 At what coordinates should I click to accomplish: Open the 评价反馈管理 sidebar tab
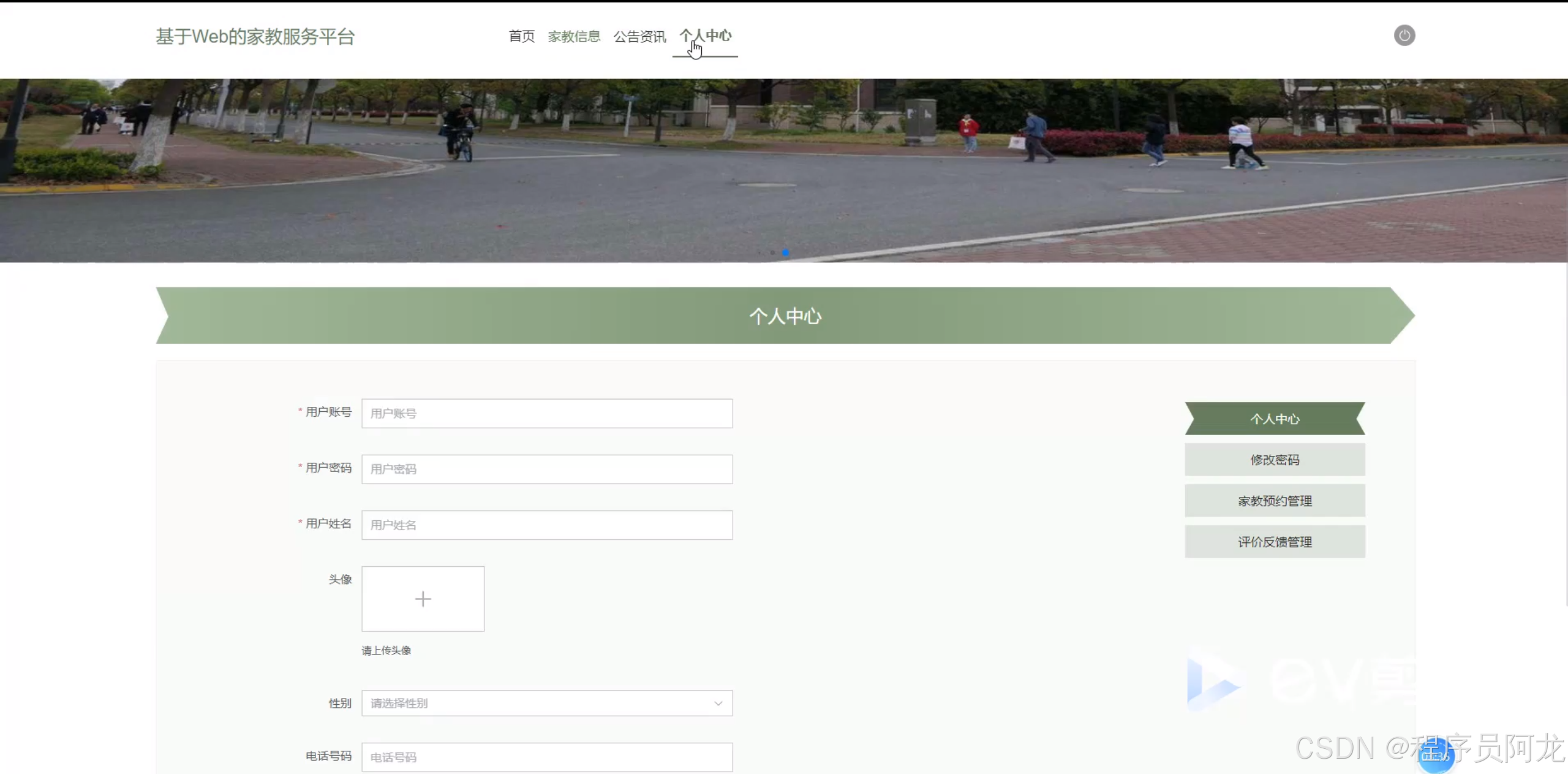(x=1275, y=542)
